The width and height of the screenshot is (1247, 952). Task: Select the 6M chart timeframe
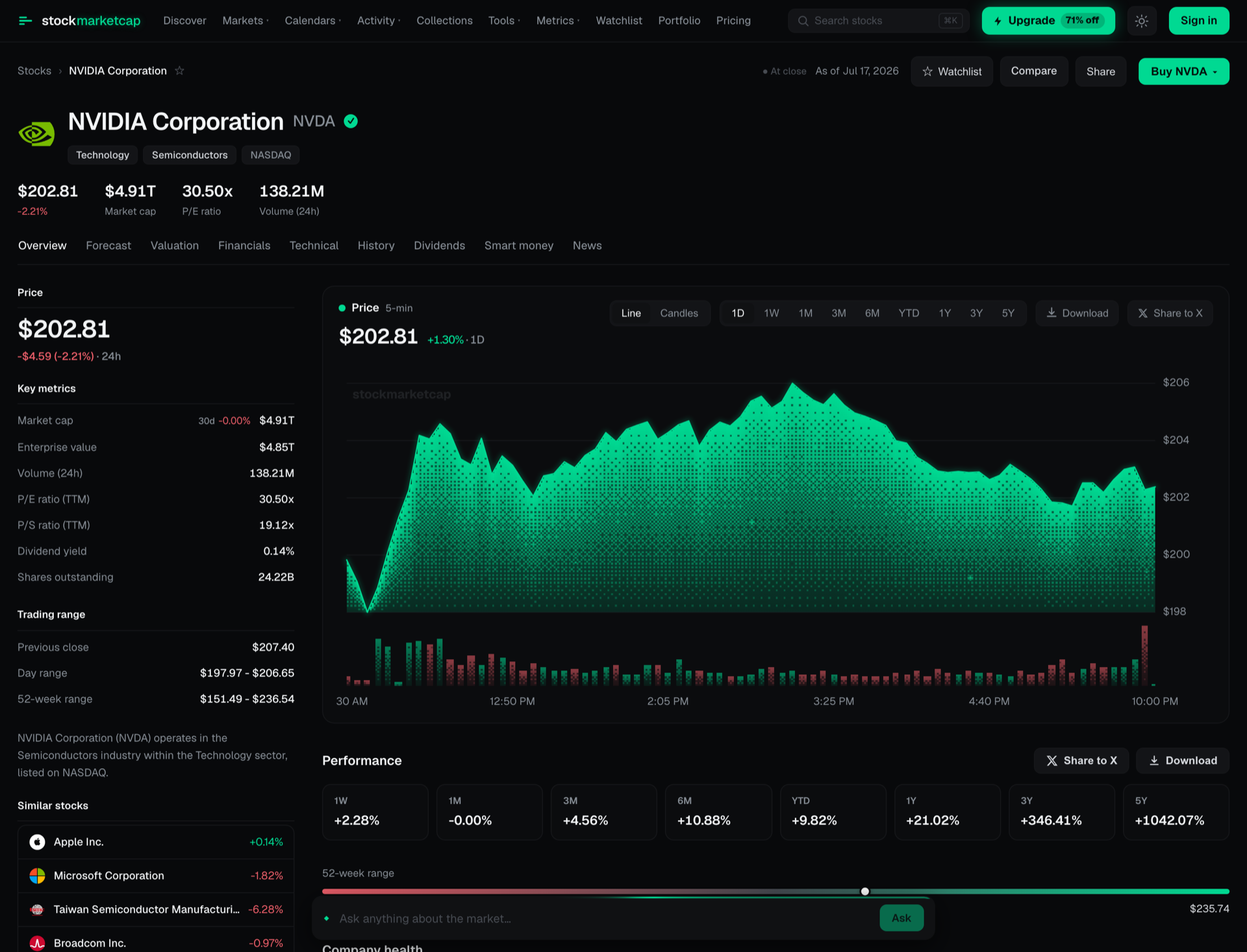872,313
